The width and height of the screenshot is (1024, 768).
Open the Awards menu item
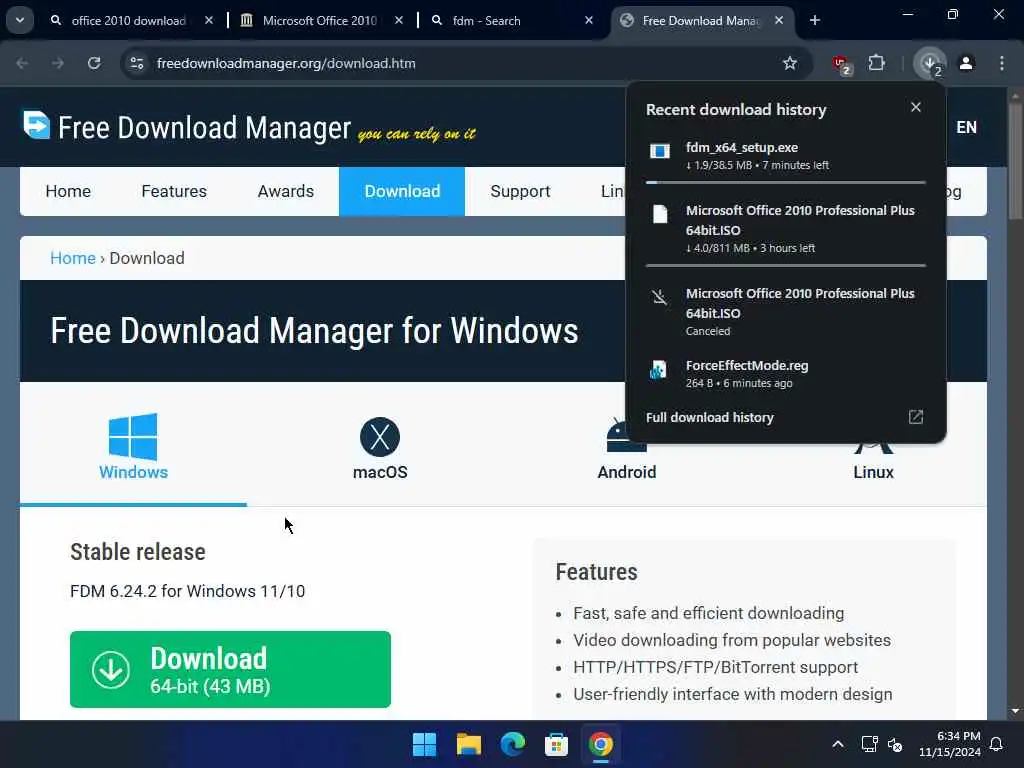pyautogui.click(x=285, y=191)
